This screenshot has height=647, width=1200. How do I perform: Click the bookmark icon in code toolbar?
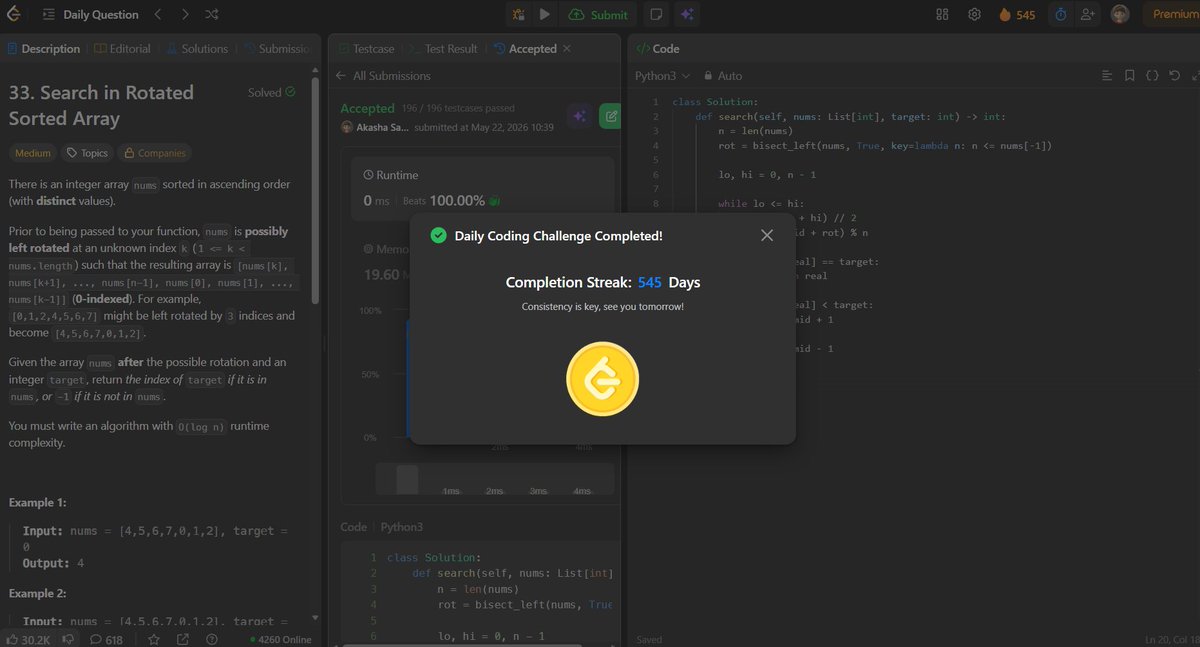point(1129,75)
